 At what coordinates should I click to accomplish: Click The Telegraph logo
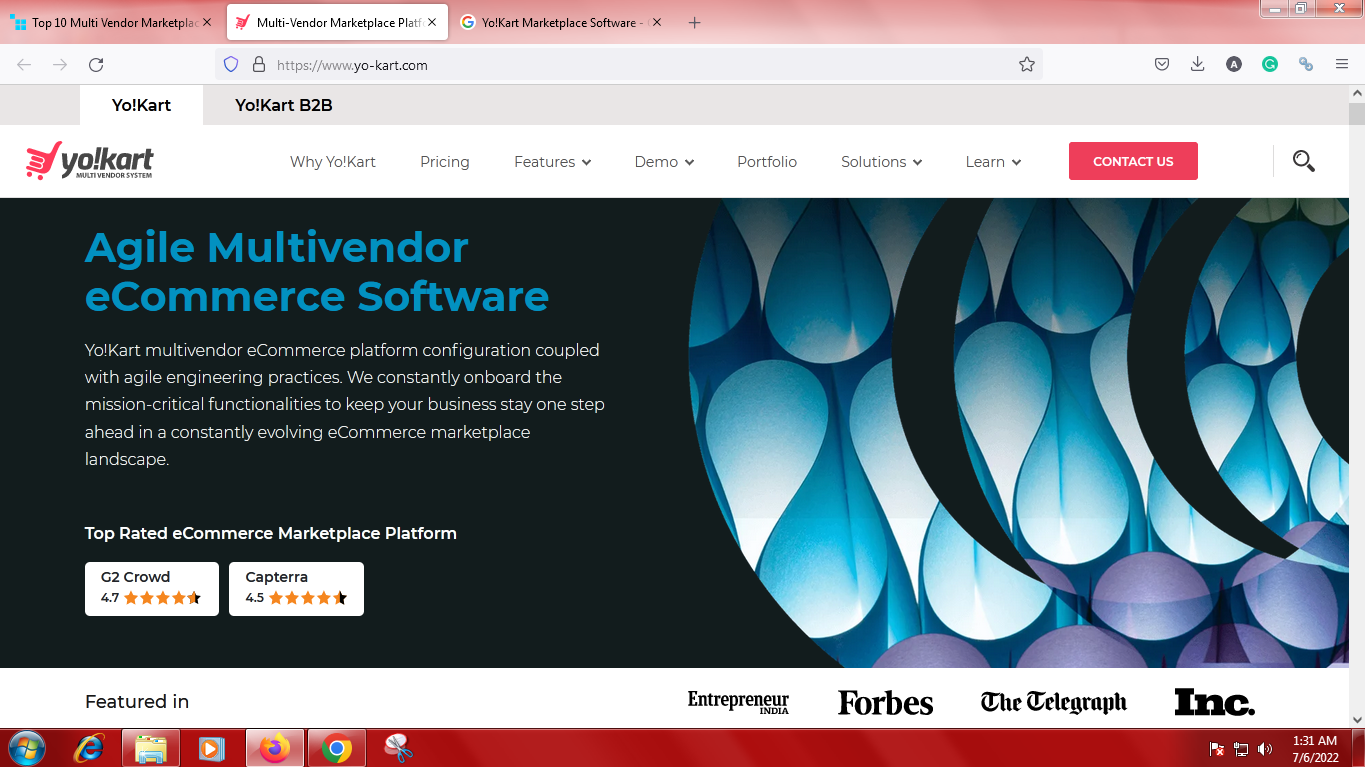pyautogui.click(x=1054, y=702)
